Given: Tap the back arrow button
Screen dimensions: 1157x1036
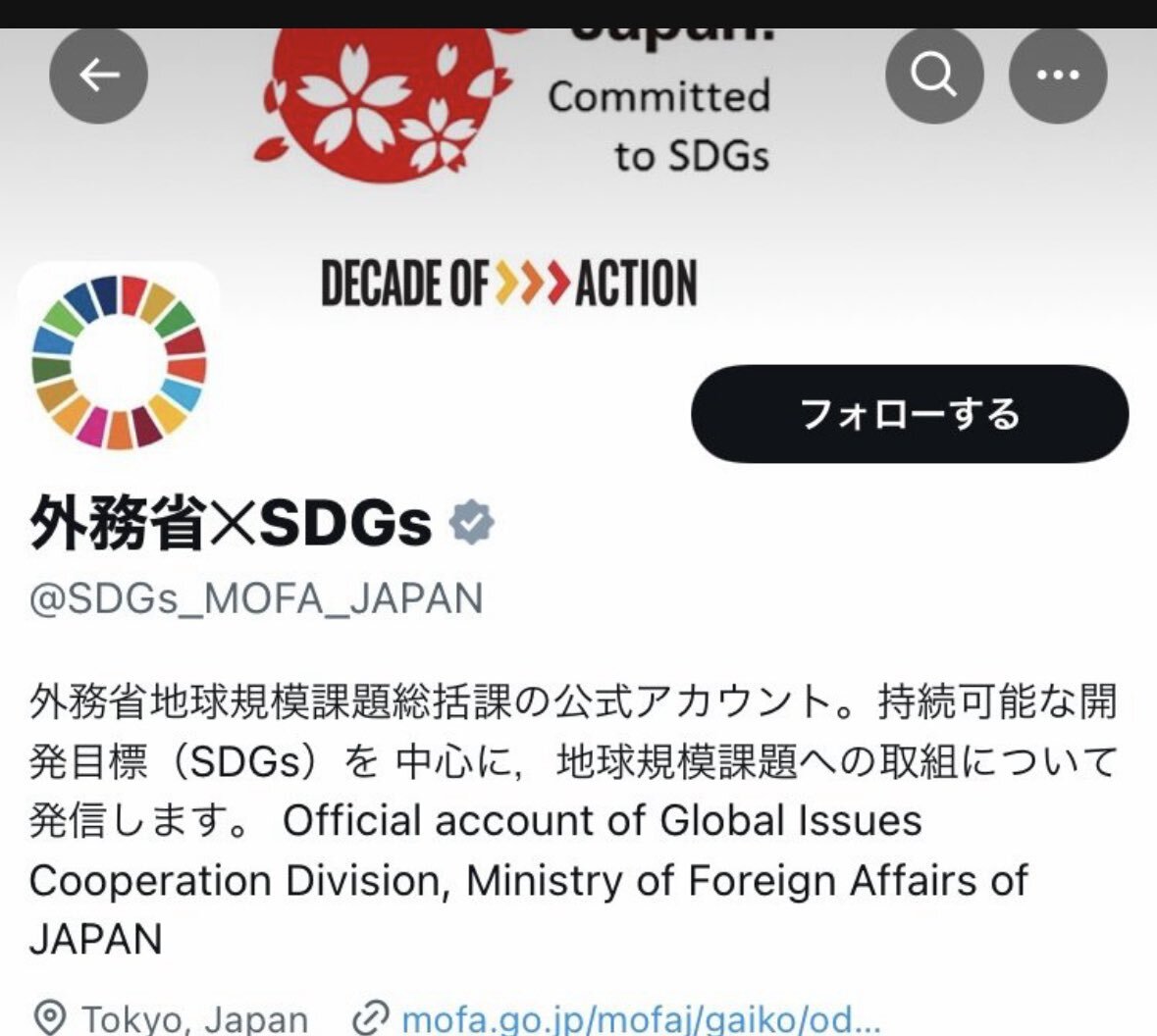Looking at the screenshot, I should click(99, 75).
